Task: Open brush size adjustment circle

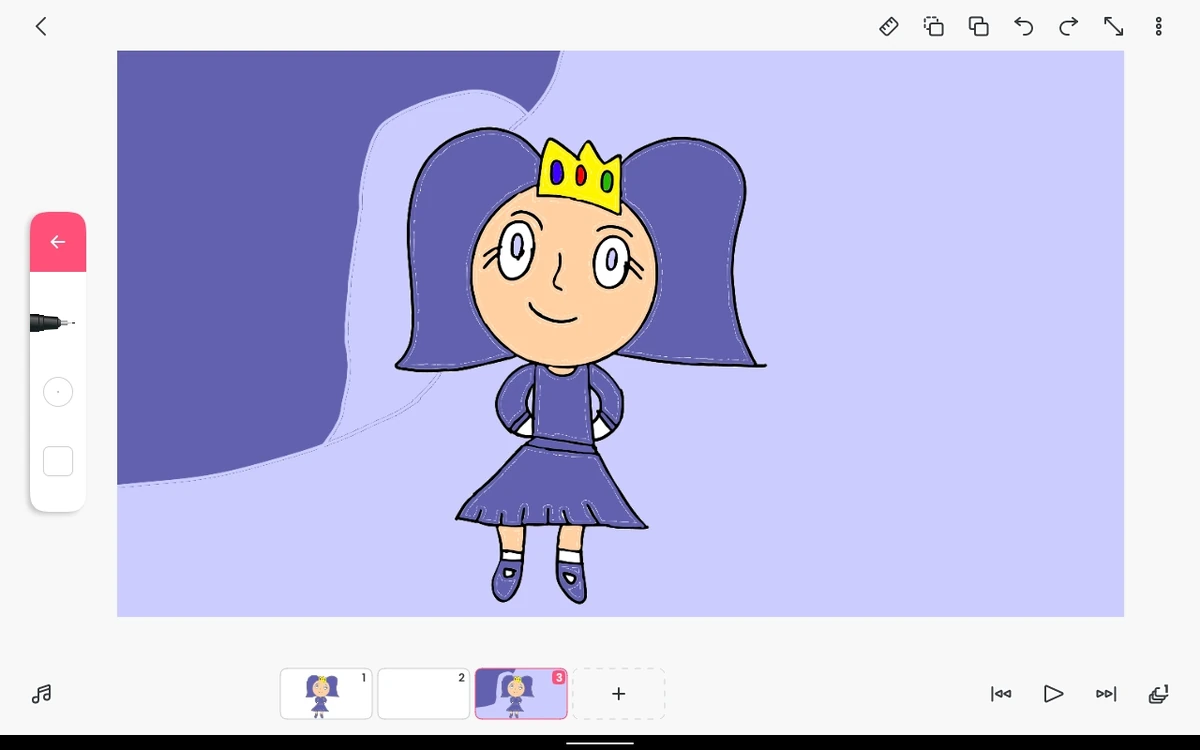Action: [x=58, y=391]
